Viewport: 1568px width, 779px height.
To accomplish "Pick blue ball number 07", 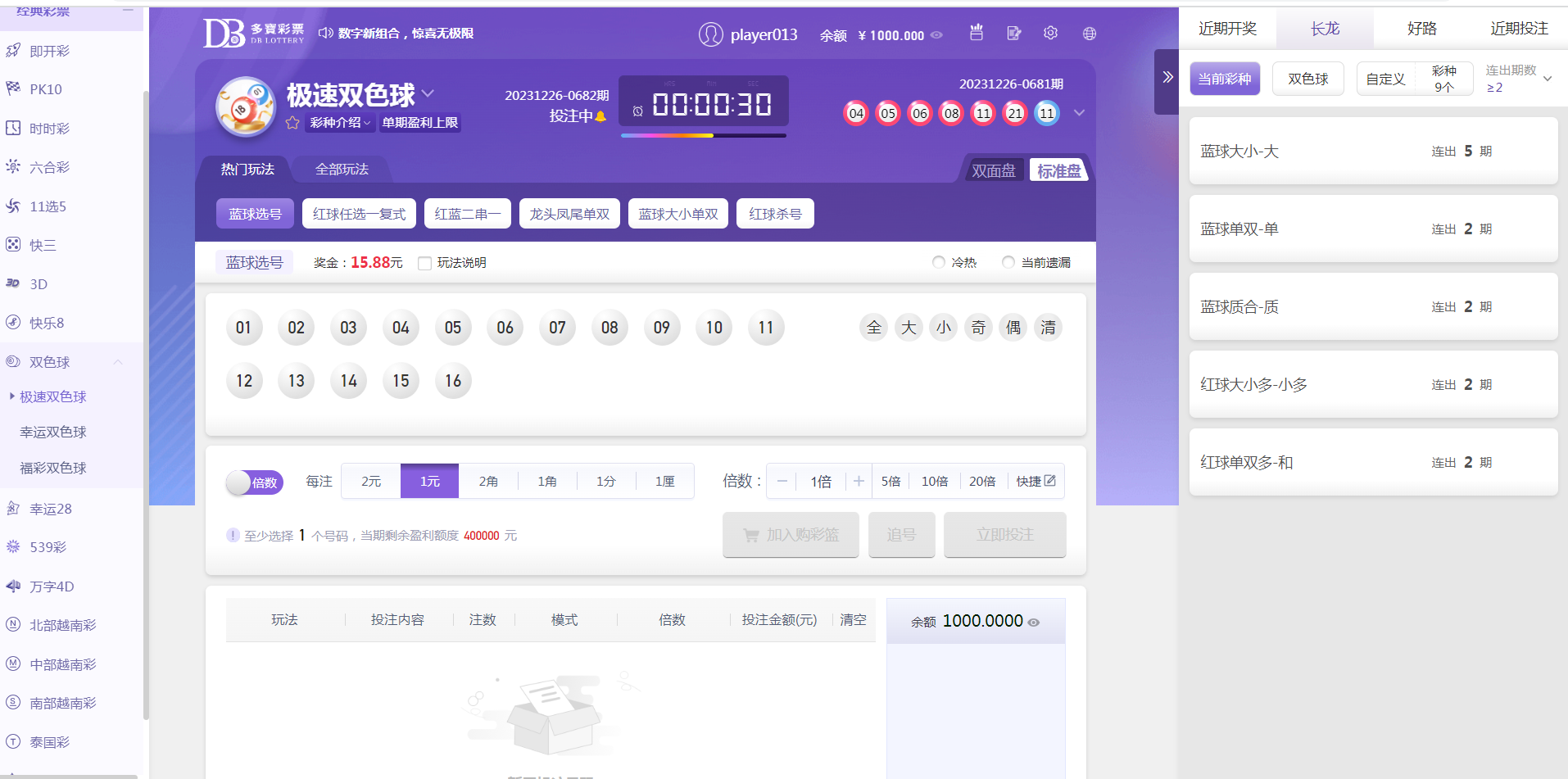I will click(x=557, y=328).
